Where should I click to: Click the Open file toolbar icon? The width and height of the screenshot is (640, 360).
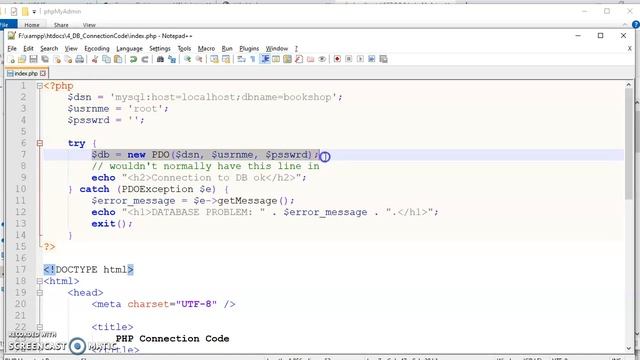[x=22, y=59]
